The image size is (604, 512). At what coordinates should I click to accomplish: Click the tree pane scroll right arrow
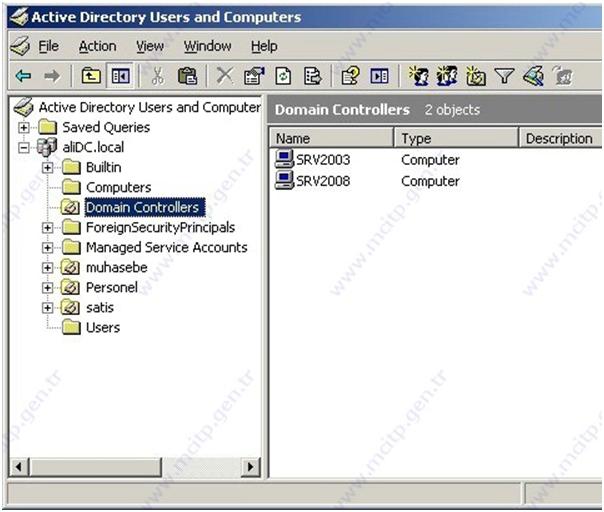tap(251, 467)
